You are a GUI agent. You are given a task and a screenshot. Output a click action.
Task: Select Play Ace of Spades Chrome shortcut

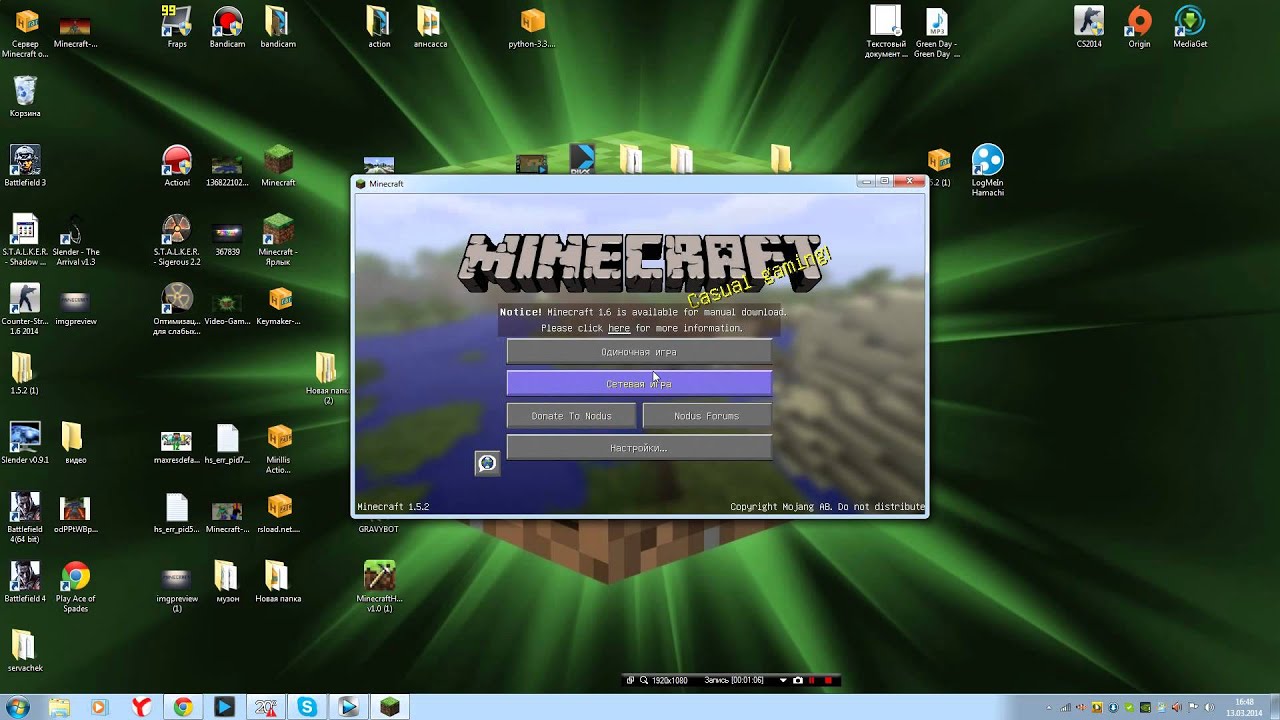(76, 586)
